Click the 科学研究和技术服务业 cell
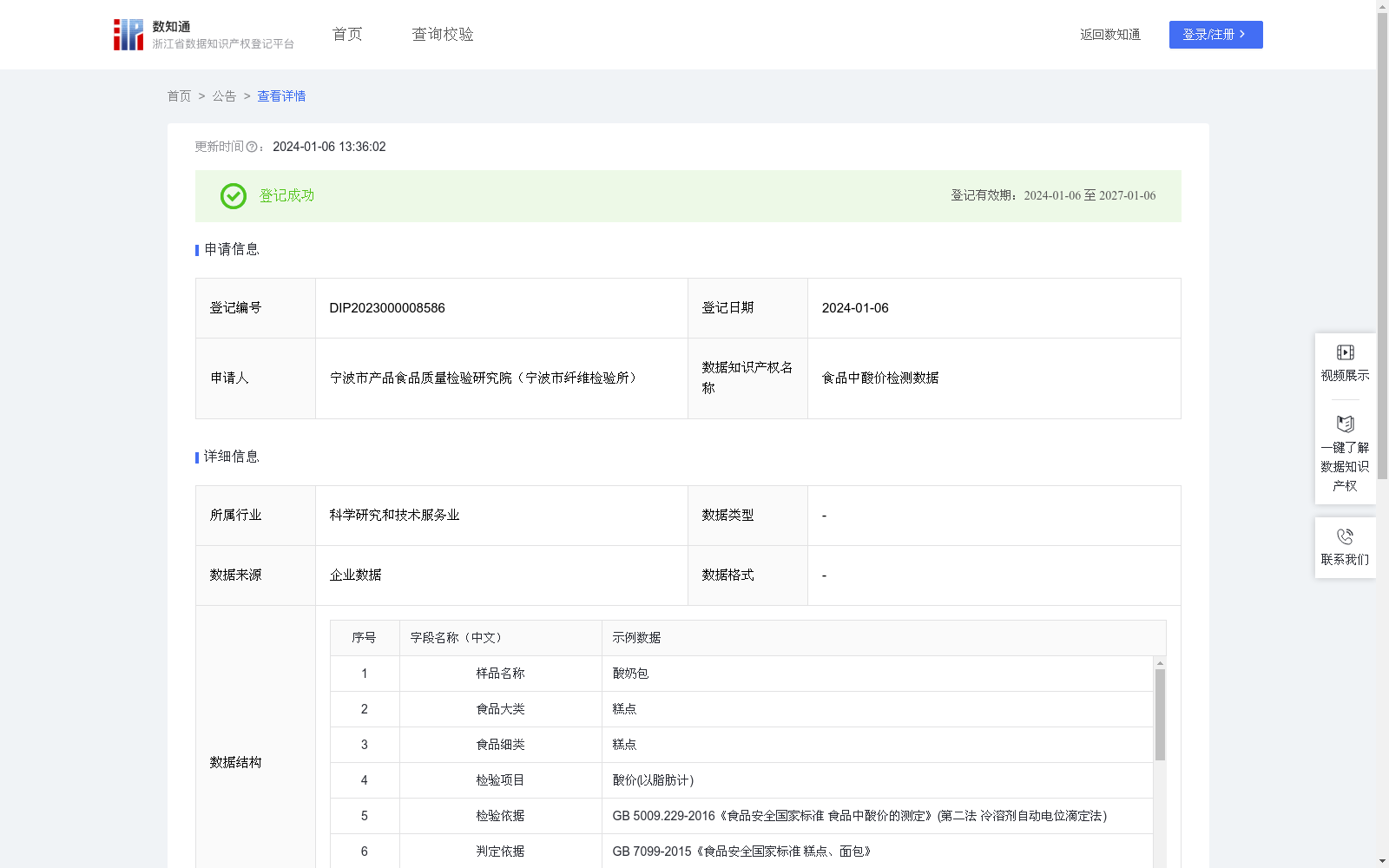This screenshot has height=868, width=1389. (x=502, y=516)
